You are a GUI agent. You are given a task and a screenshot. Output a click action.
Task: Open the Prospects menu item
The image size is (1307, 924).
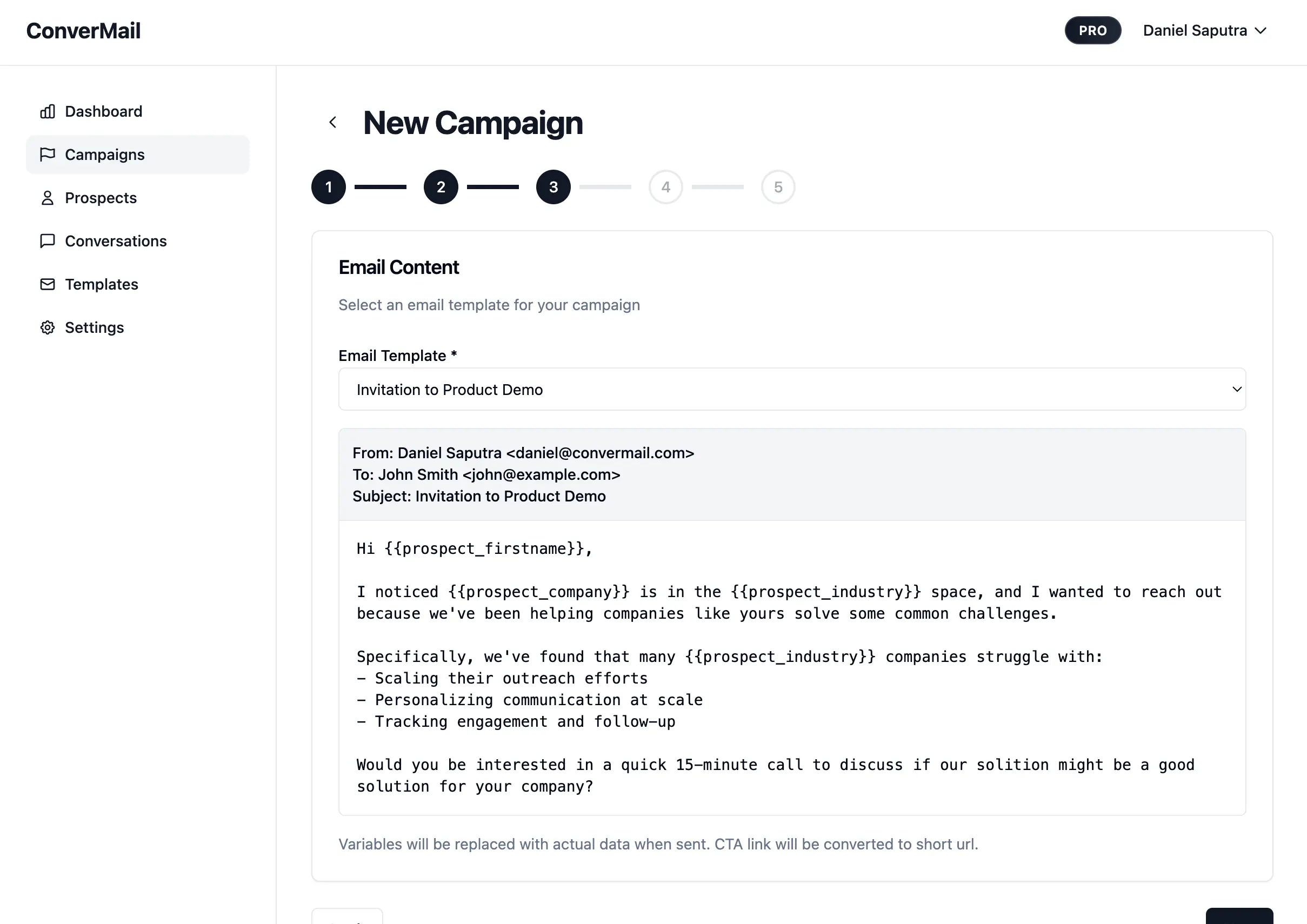click(x=101, y=198)
